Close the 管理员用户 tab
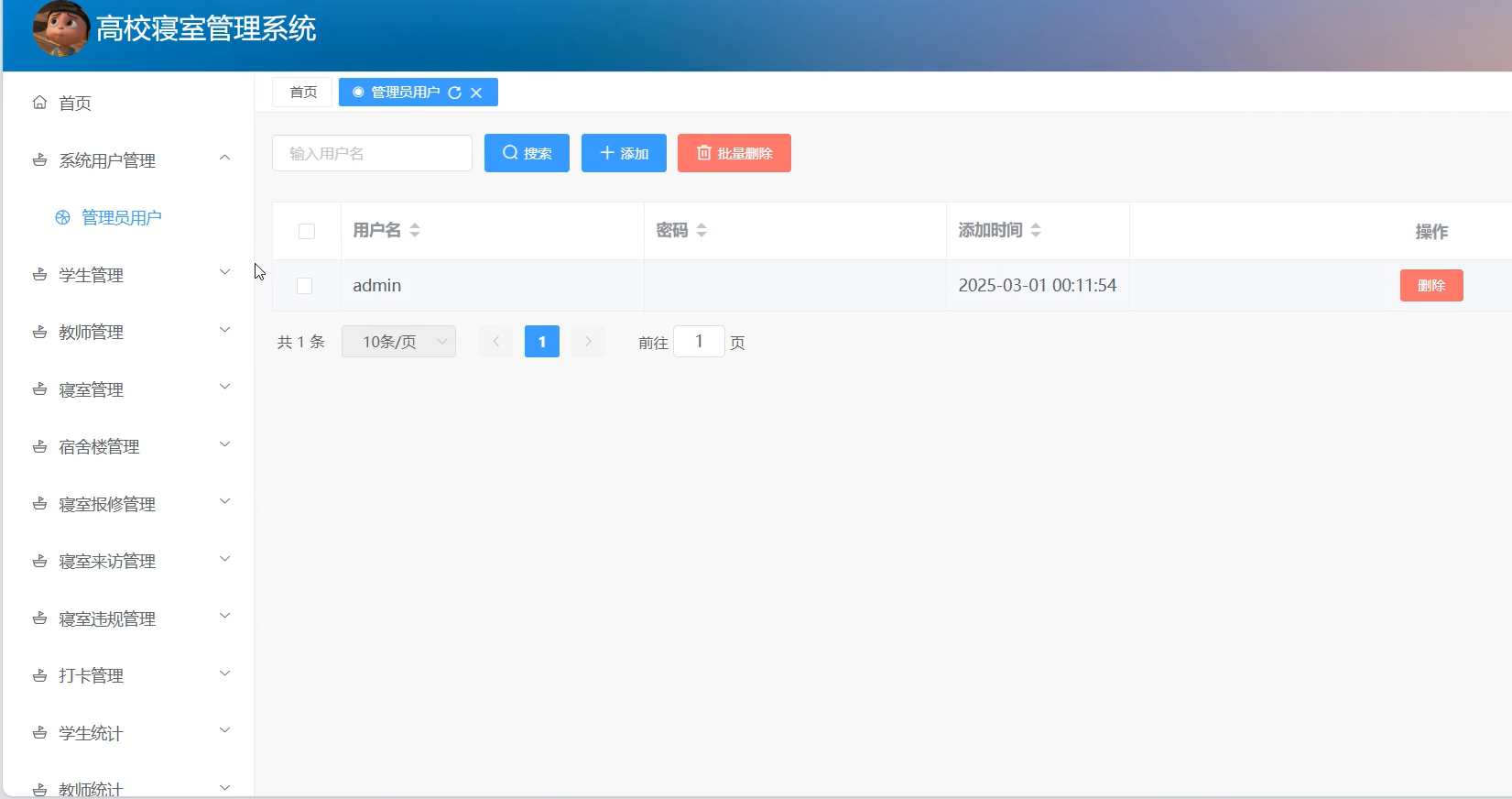 (476, 93)
